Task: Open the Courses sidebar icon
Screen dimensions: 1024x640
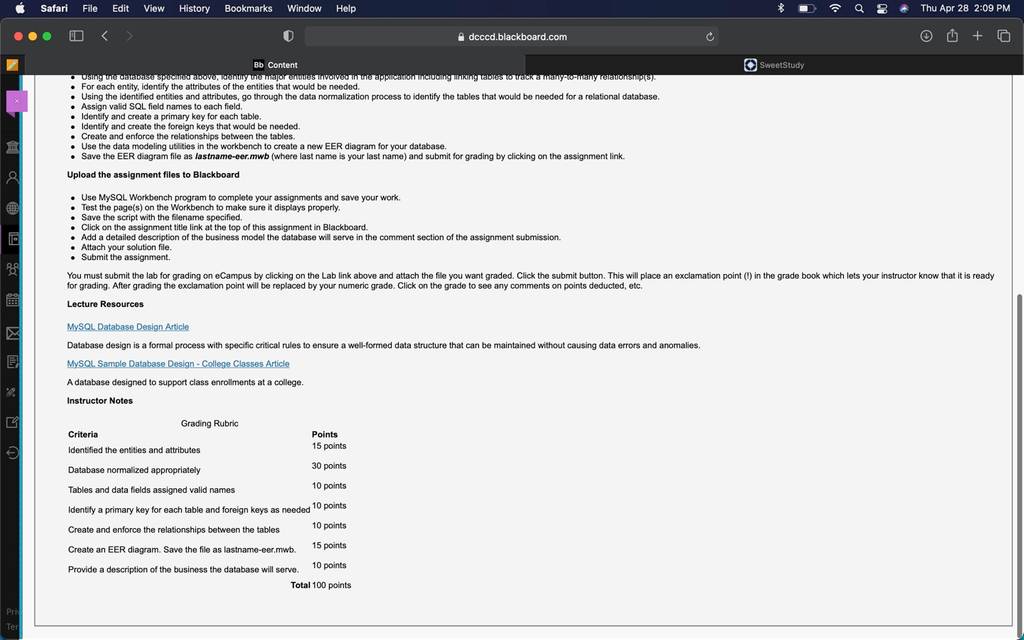Action: (x=12, y=239)
